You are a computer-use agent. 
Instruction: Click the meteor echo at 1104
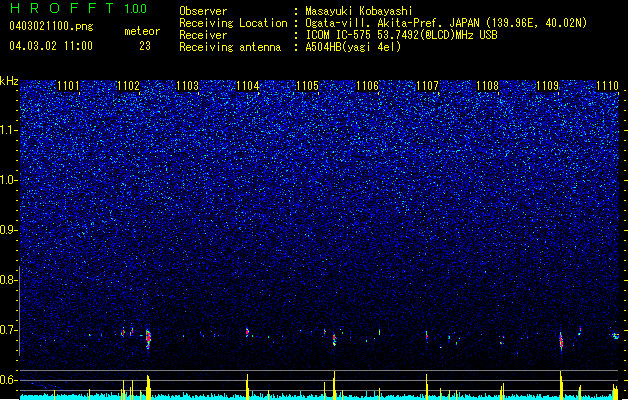pyautogui.click(x=248, y=332)
